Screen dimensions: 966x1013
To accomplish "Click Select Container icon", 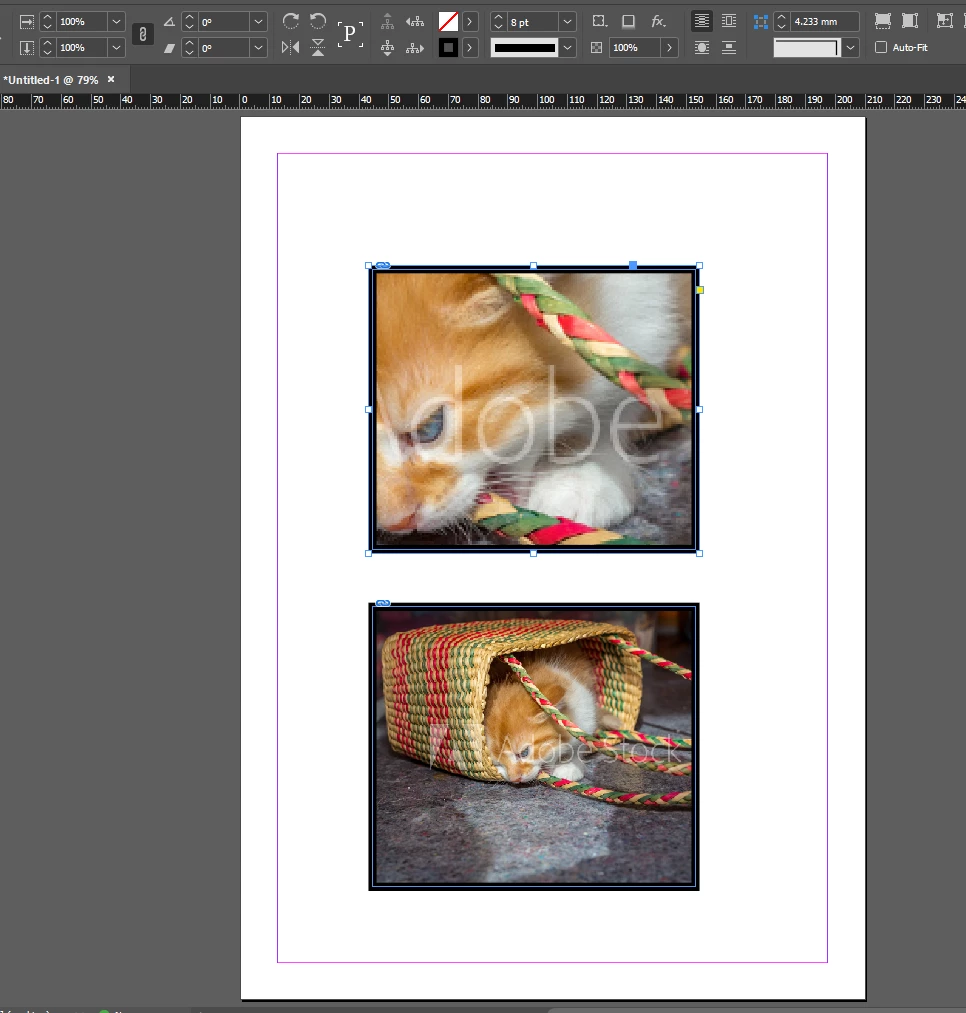I will pyautogui.click(x=388, y=21).
